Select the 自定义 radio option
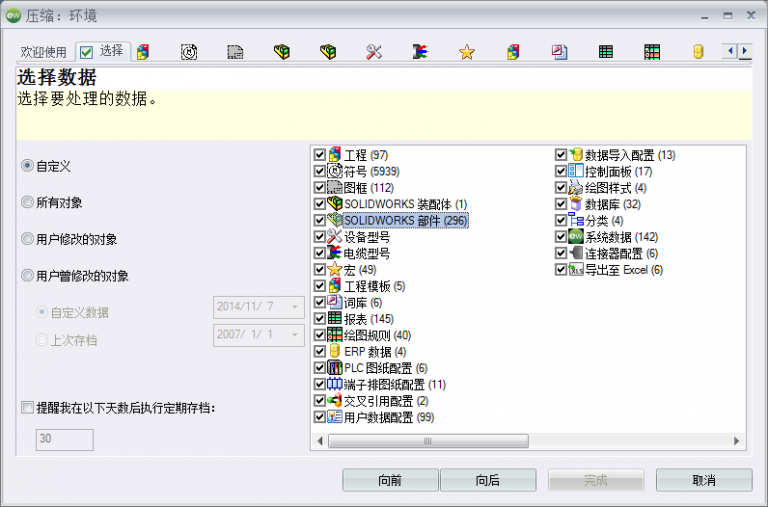This screenshot has height=507, width=768. pyautogui.click(x=27, y=166)
